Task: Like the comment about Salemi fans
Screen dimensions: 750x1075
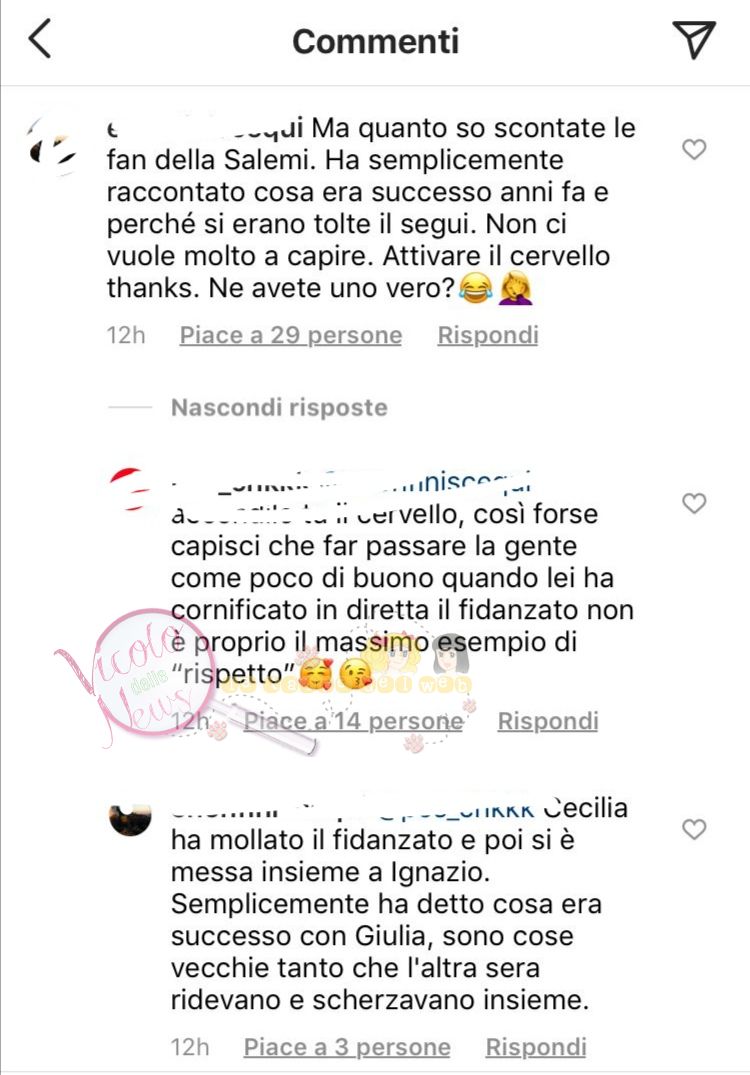Action: (x=694, y=149)
